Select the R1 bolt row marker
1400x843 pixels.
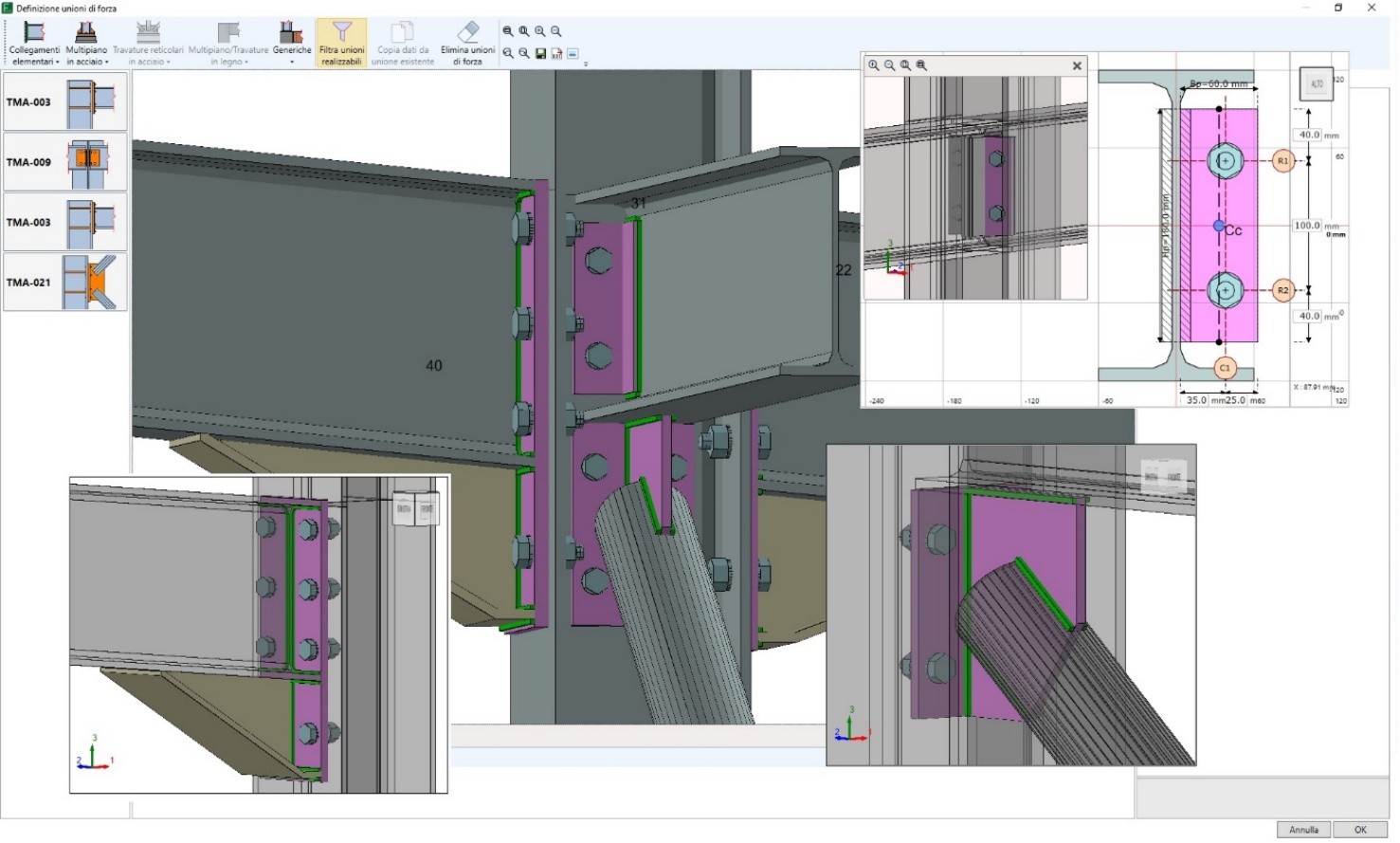coord(1282,161)
